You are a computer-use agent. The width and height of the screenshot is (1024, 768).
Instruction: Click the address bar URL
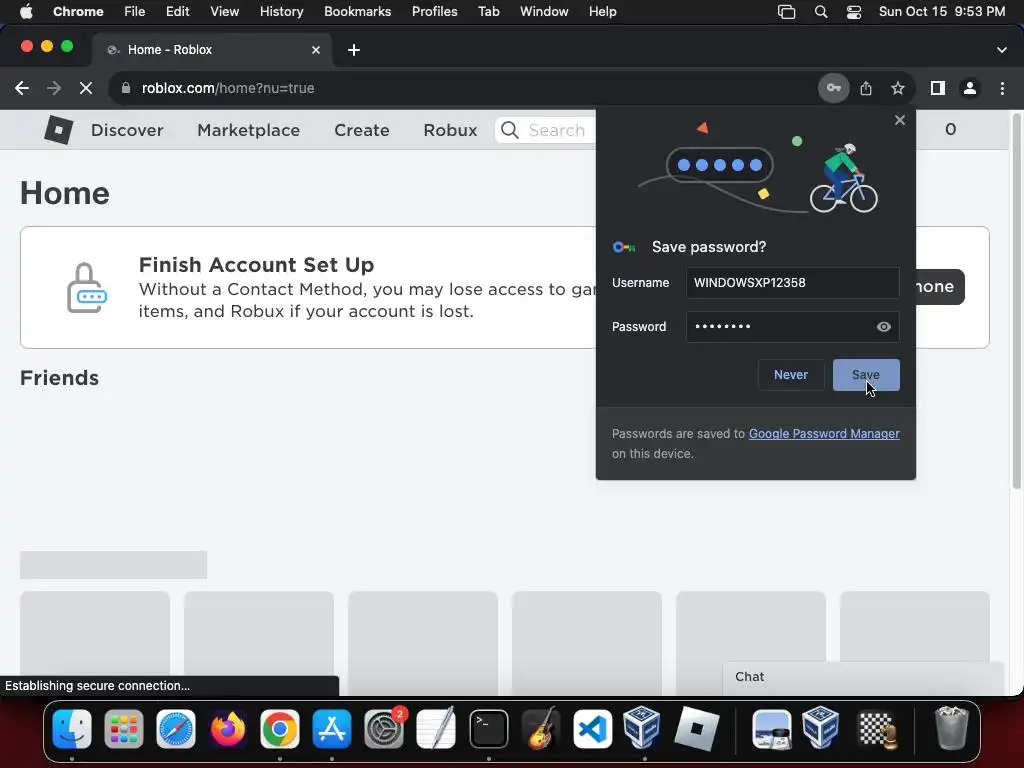(x=228, y=88)
